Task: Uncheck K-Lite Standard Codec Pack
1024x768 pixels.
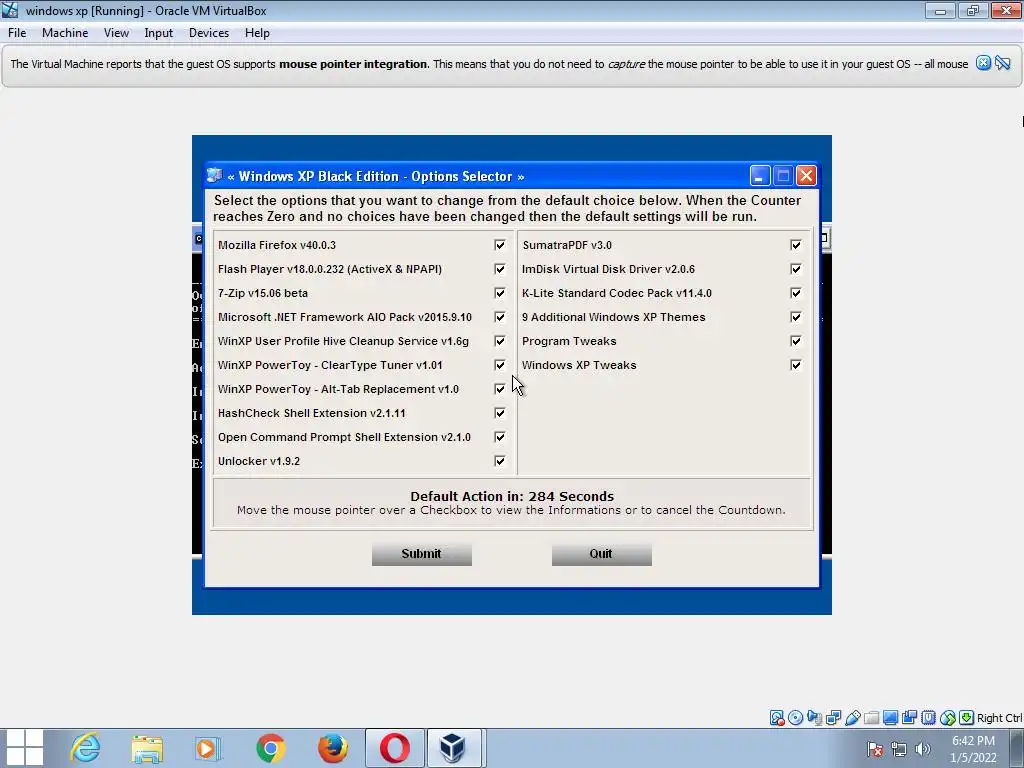Action: click(x=795, y=293)
